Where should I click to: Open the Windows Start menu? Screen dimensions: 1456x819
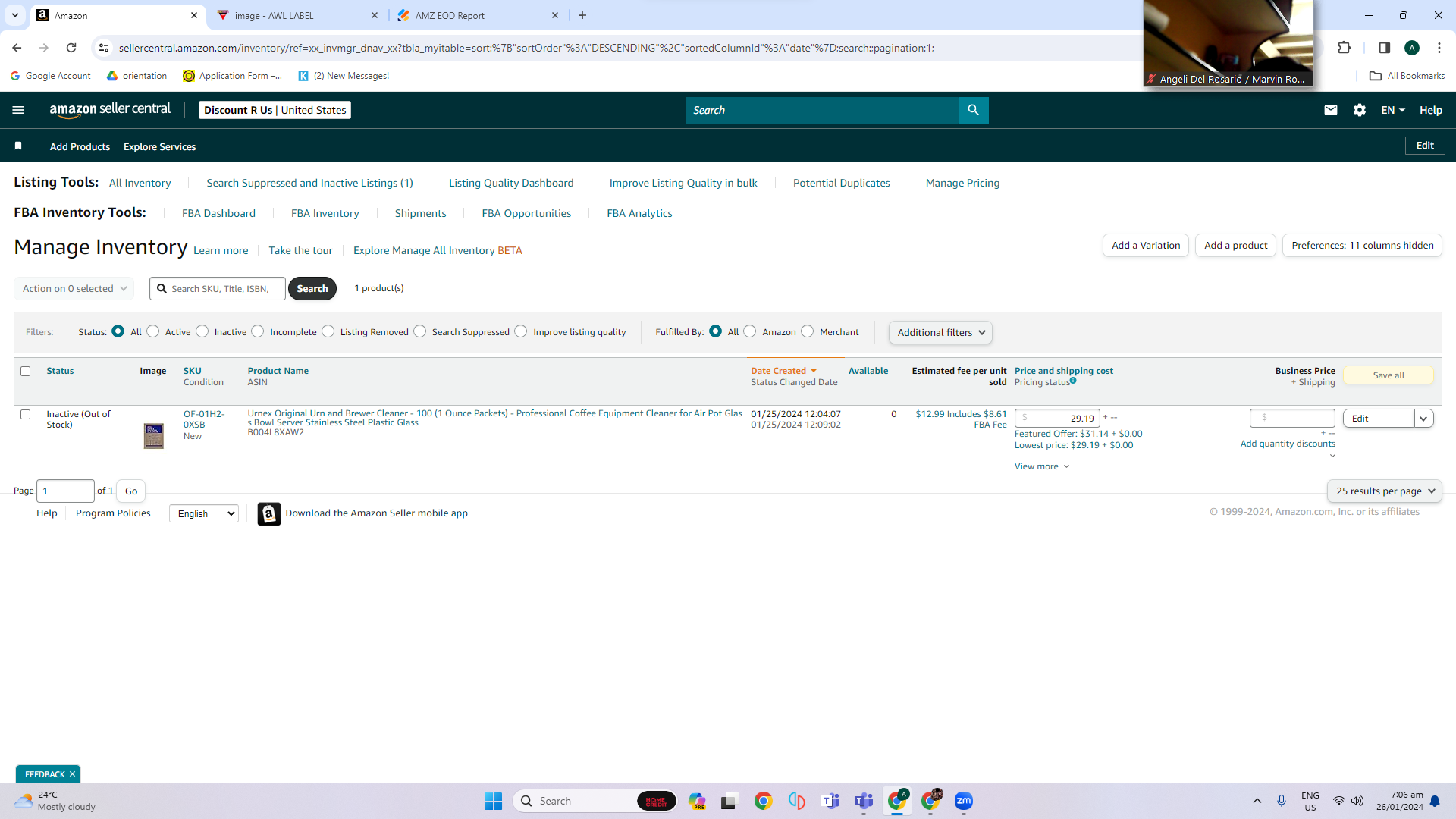(494, 801)
